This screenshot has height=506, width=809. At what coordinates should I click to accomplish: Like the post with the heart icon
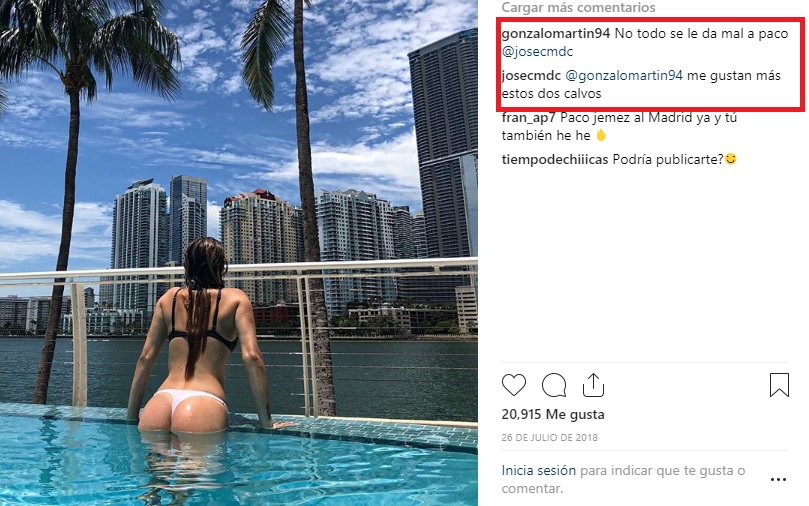click(513, 385)
